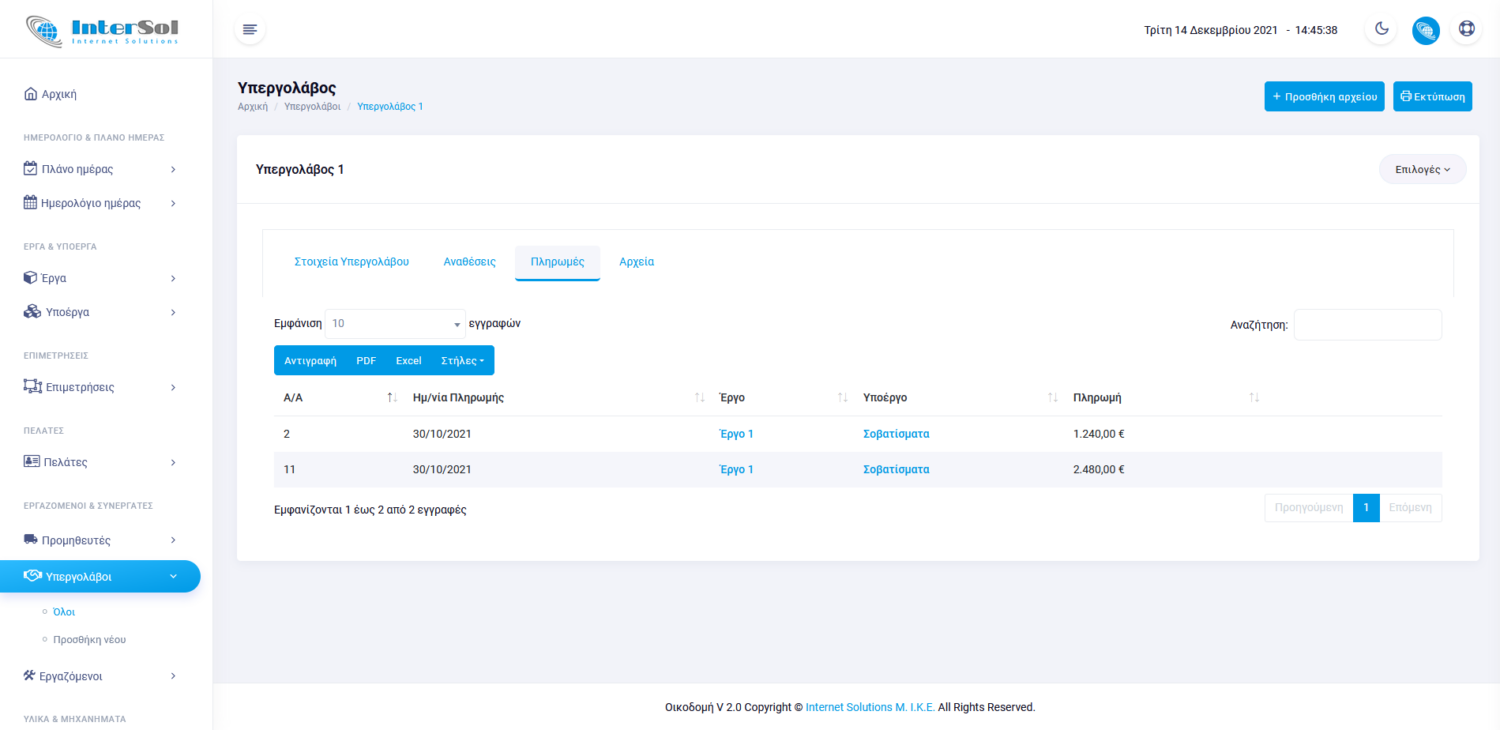Expand the Έργα sidebar menu
This screenshot has height=730, width=1500.
100,278
